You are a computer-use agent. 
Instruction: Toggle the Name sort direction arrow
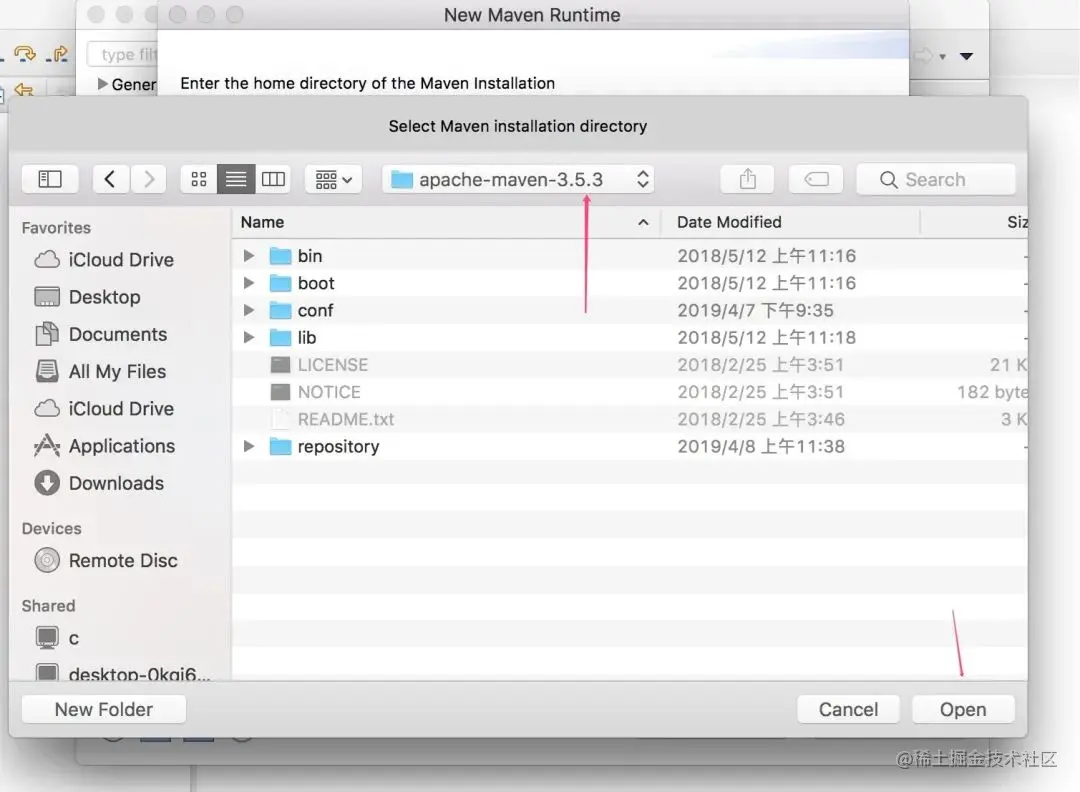point(643,222)
